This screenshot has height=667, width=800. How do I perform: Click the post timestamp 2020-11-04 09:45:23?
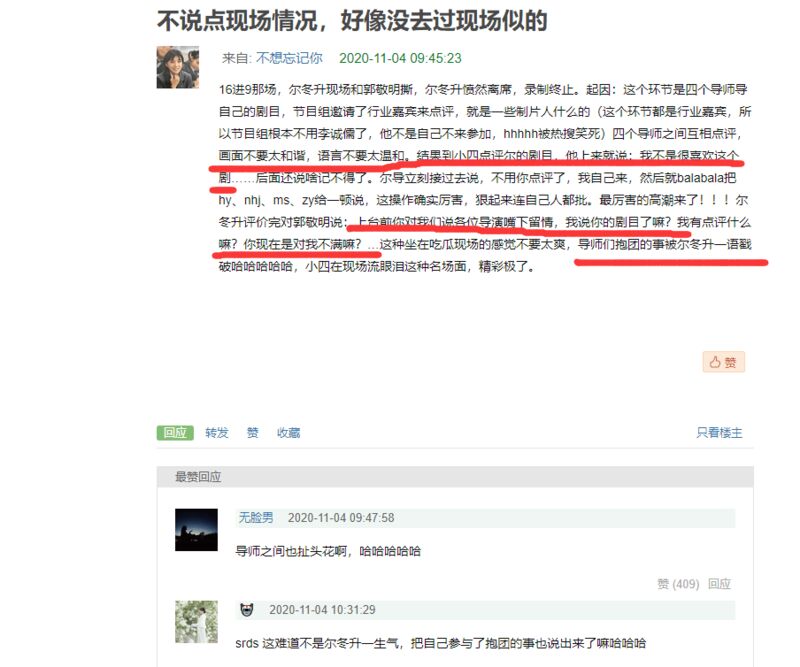click(x=401, y=58)
